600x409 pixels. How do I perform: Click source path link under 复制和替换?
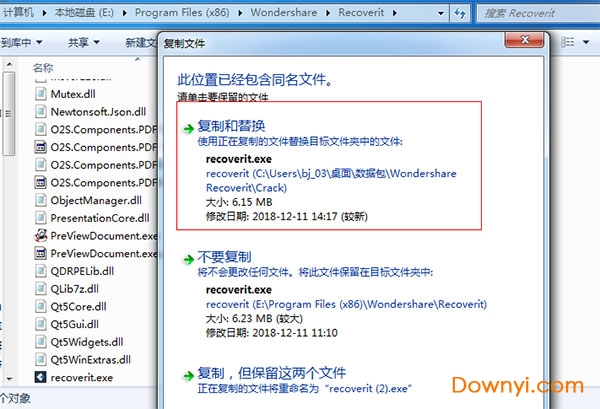point(331,181)
